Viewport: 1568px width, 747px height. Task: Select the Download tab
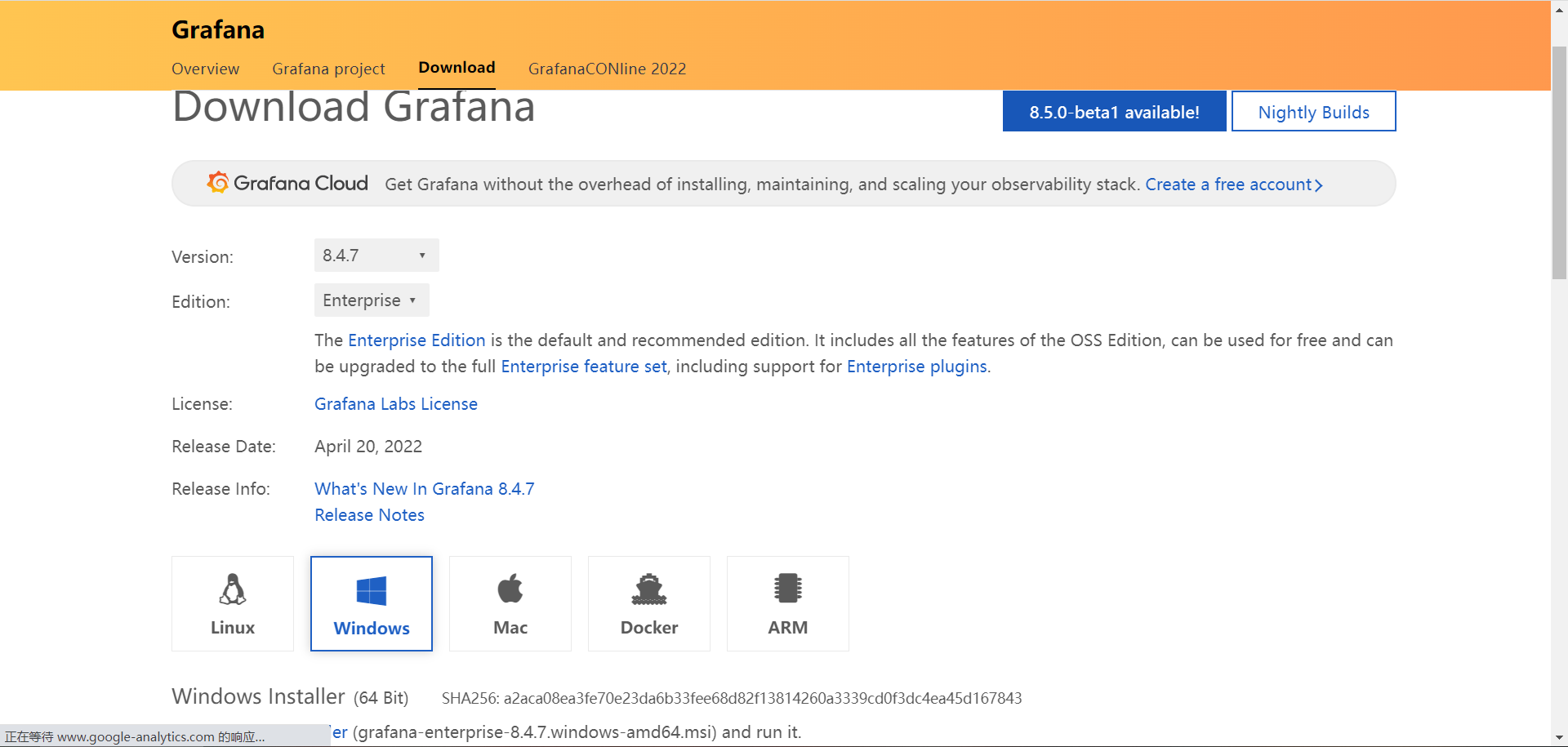(457, 68)
